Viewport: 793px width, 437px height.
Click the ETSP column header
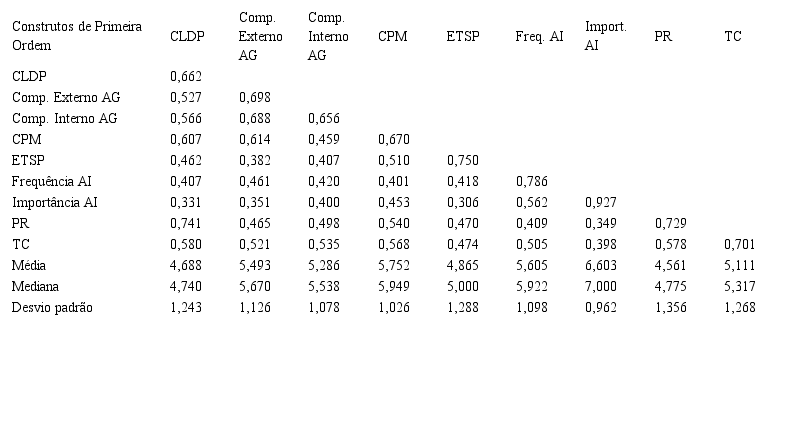pyautogui.click(x=463, y=37)
